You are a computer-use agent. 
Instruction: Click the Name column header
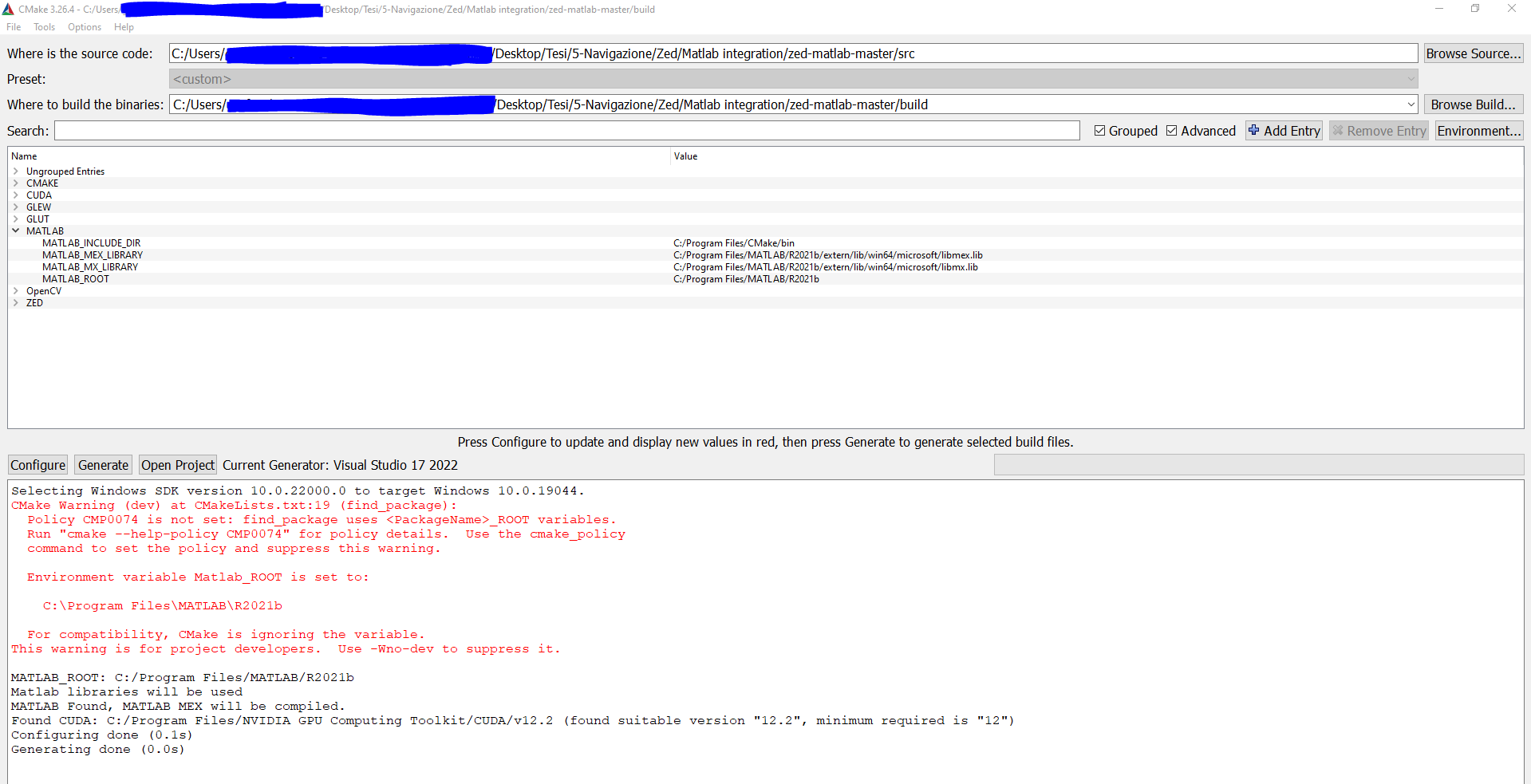pos(24,156)
